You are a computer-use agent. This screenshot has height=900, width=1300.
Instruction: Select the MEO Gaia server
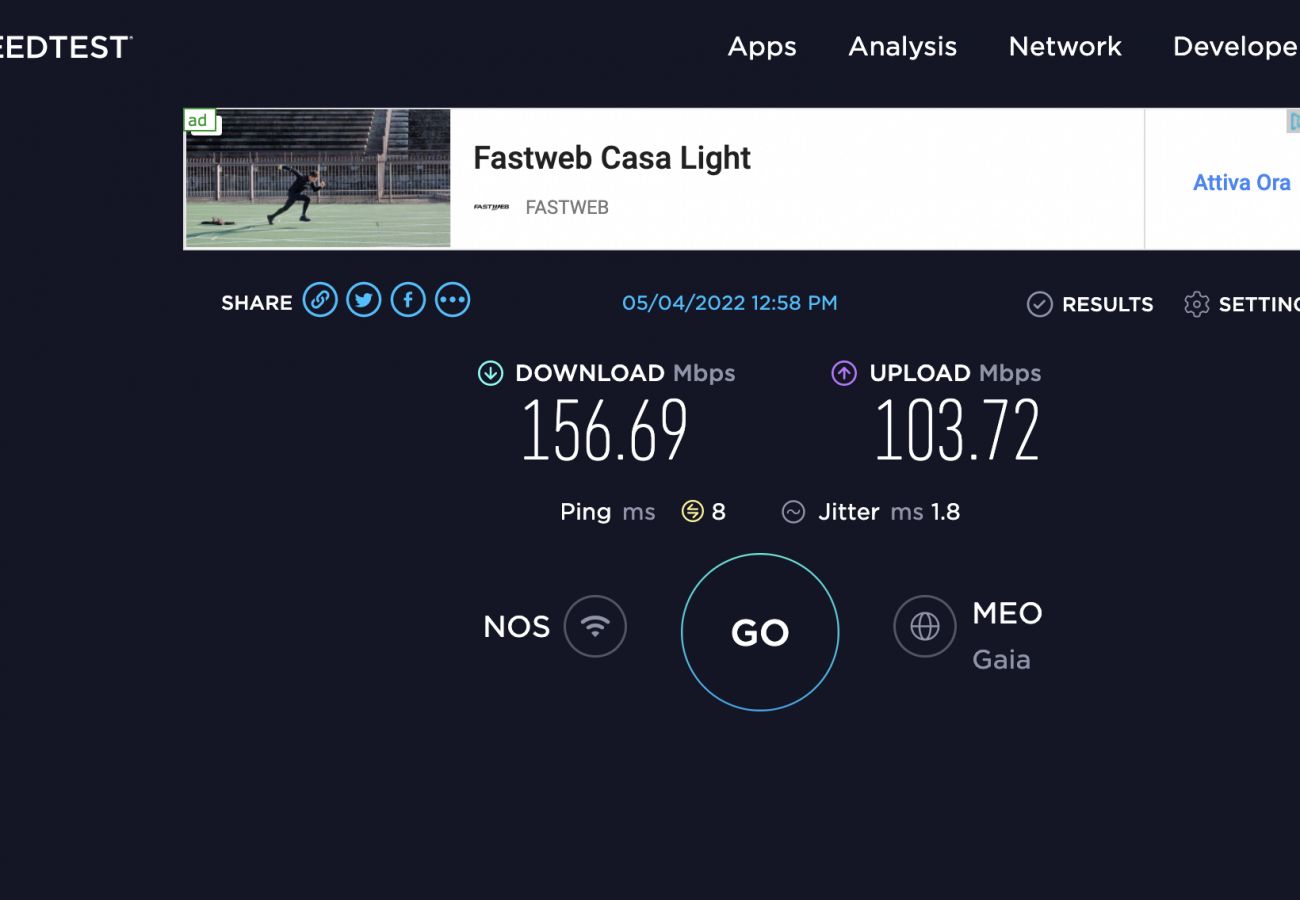point(1006,635)
